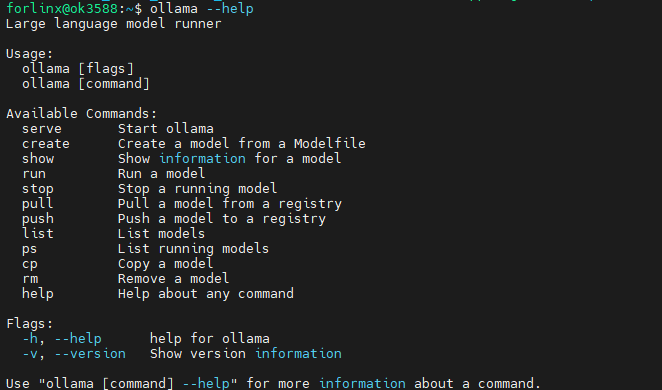Click 'information' in the show description
The width and height of the screenshot is (662, 390).
coord(202,159)
